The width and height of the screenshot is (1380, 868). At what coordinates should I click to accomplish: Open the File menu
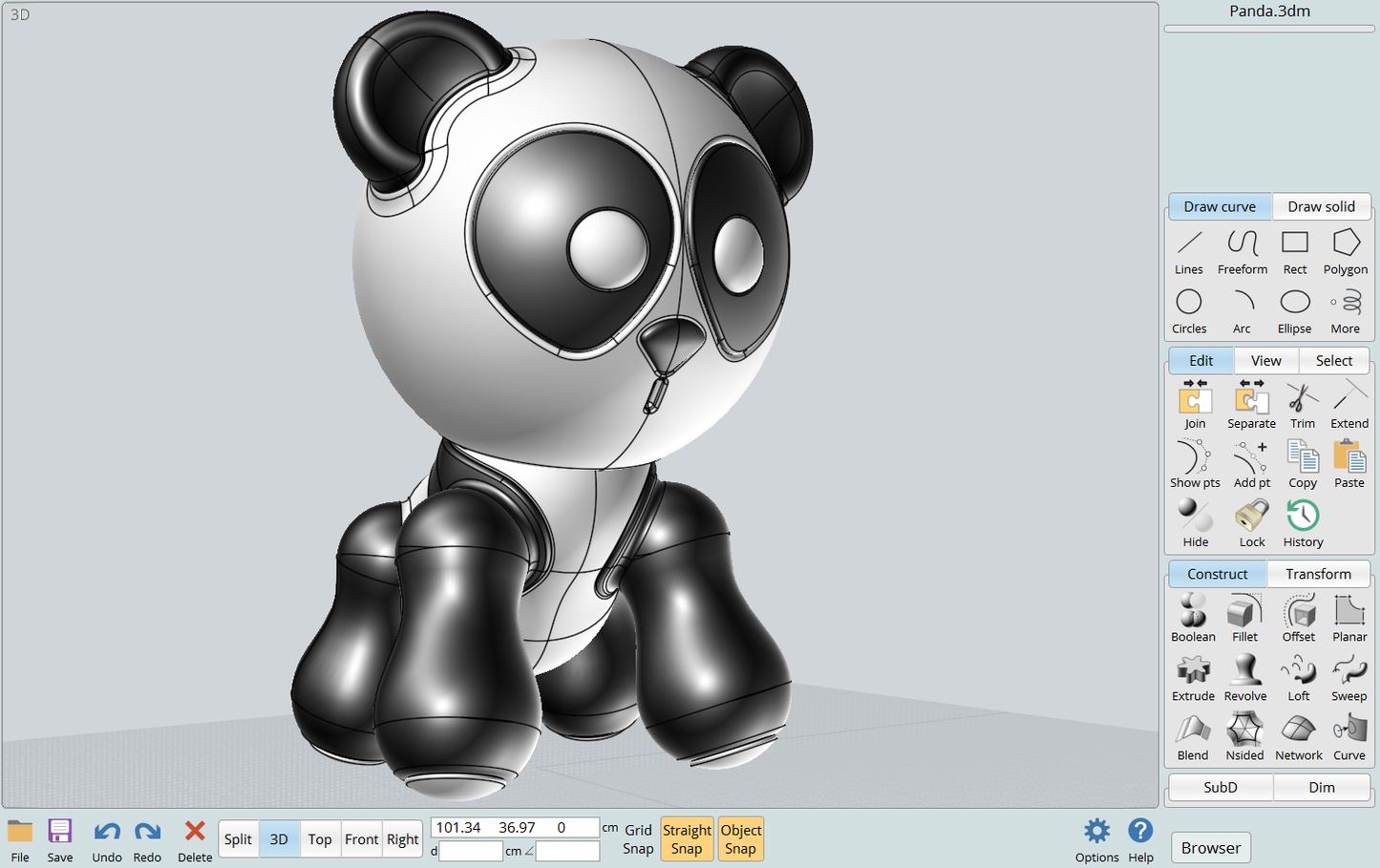(x=20, y=839)
